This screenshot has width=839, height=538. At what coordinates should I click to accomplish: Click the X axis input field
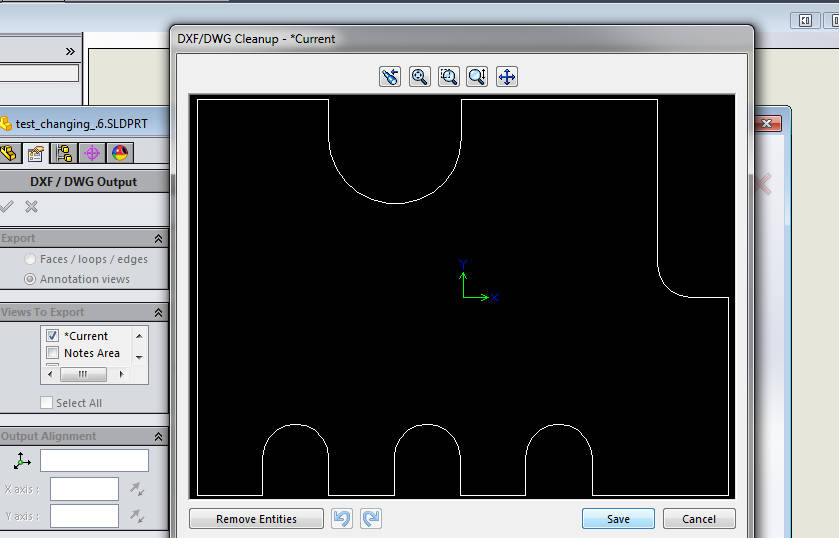84,489
